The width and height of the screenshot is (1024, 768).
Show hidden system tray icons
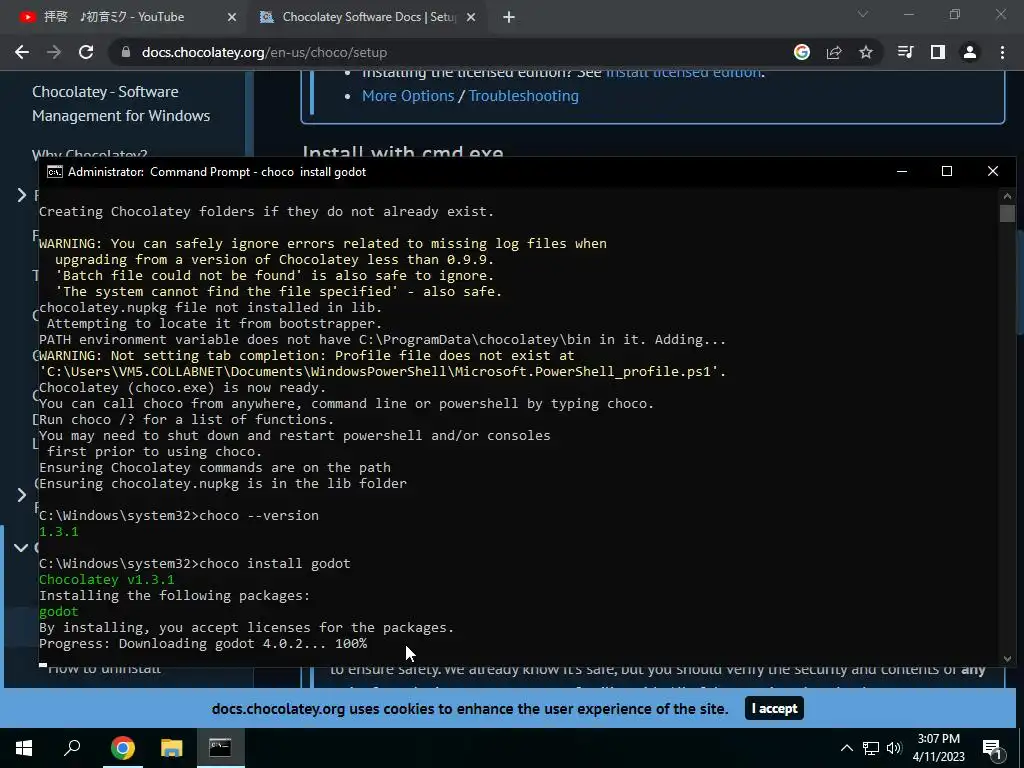coord(846,748)
